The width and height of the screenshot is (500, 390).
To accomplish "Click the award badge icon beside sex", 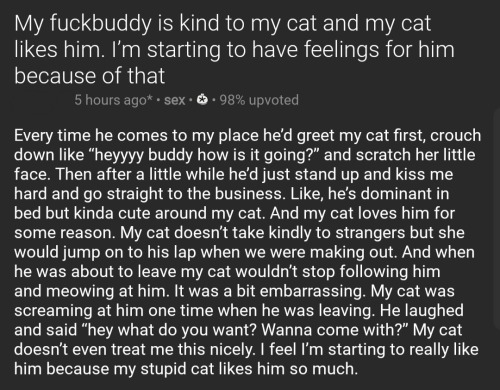I will point(202,100).
